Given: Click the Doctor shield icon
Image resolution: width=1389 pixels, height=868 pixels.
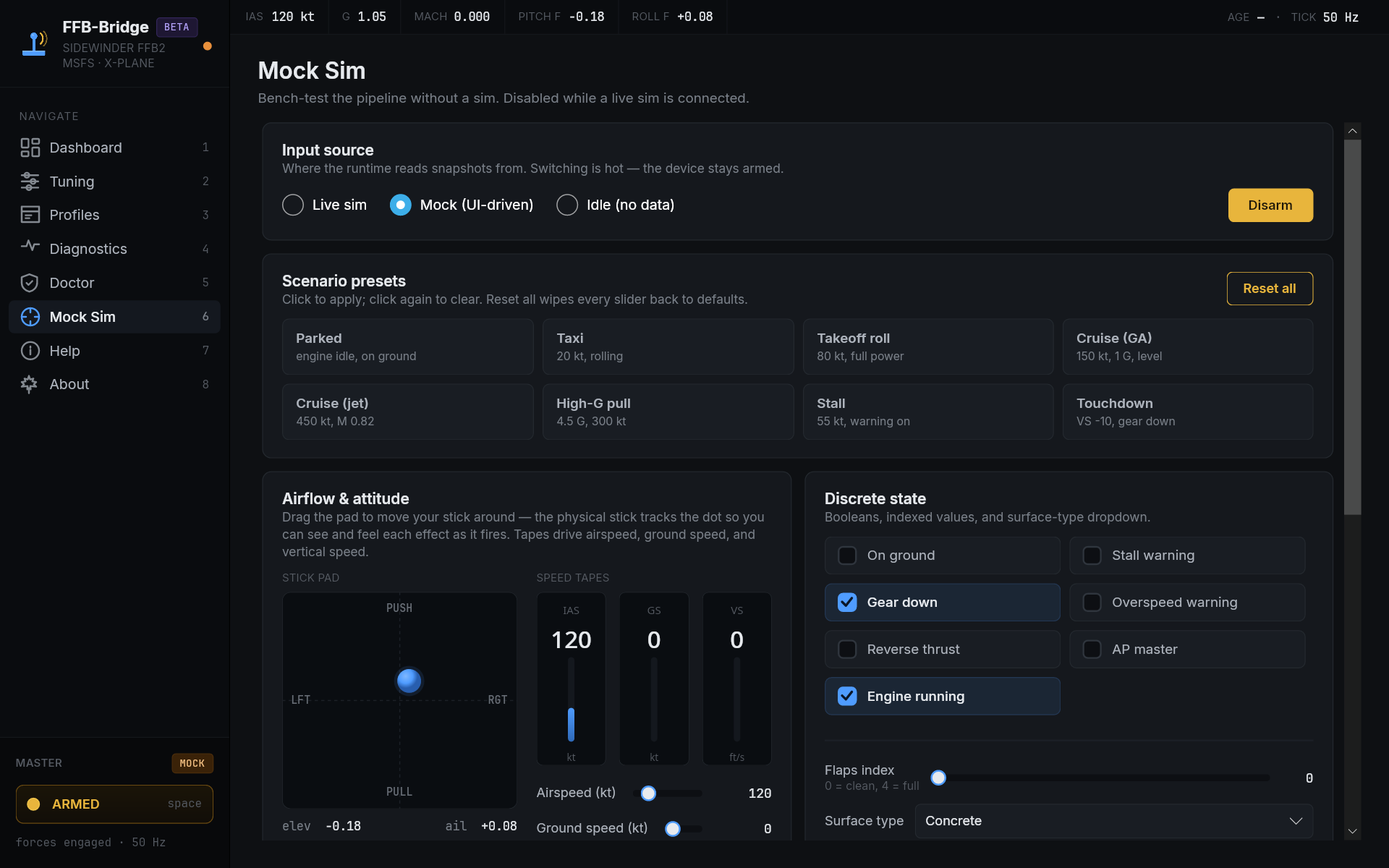Looking at the screenshot, I should pos(30,283).
